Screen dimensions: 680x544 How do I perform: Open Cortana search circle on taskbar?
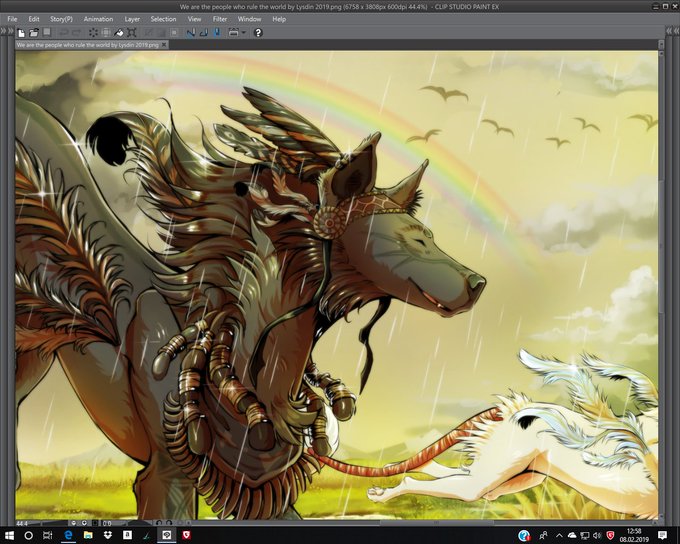(x=29, y=536)
